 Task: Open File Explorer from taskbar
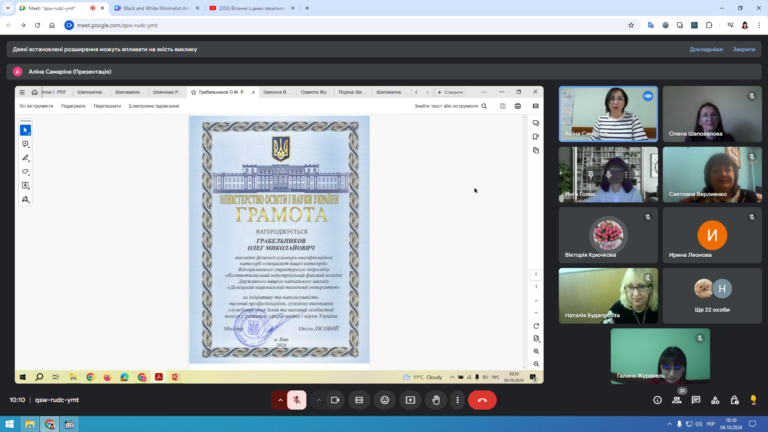[x=30, y=424]
